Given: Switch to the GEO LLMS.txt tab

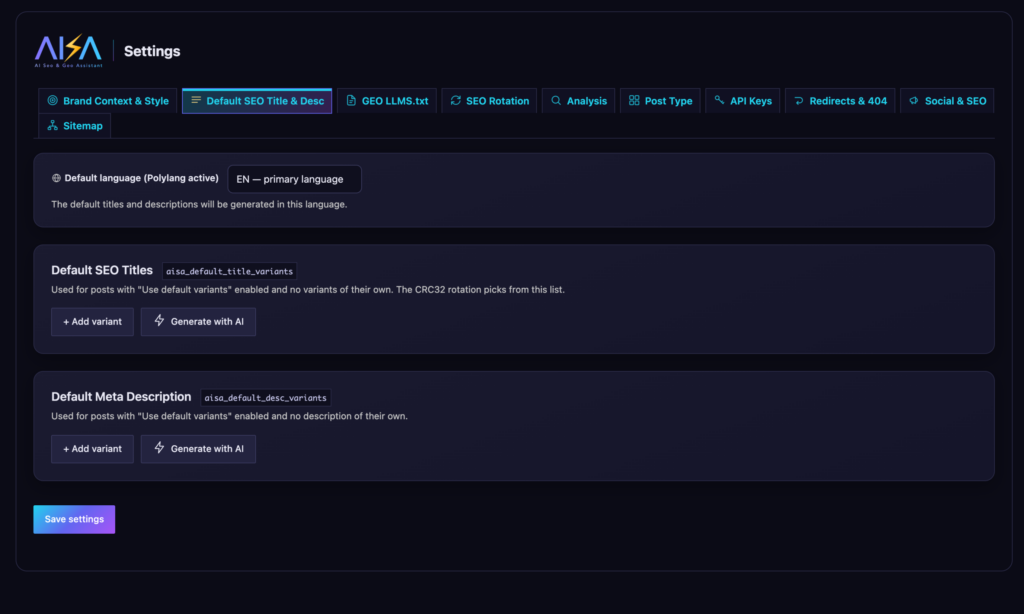Looking at the screenshot, I should pyautogui.click(x=387, y=101).
